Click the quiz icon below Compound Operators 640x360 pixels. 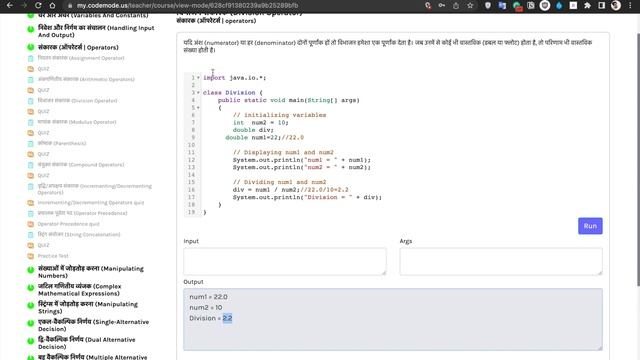(x=31, y=176)
